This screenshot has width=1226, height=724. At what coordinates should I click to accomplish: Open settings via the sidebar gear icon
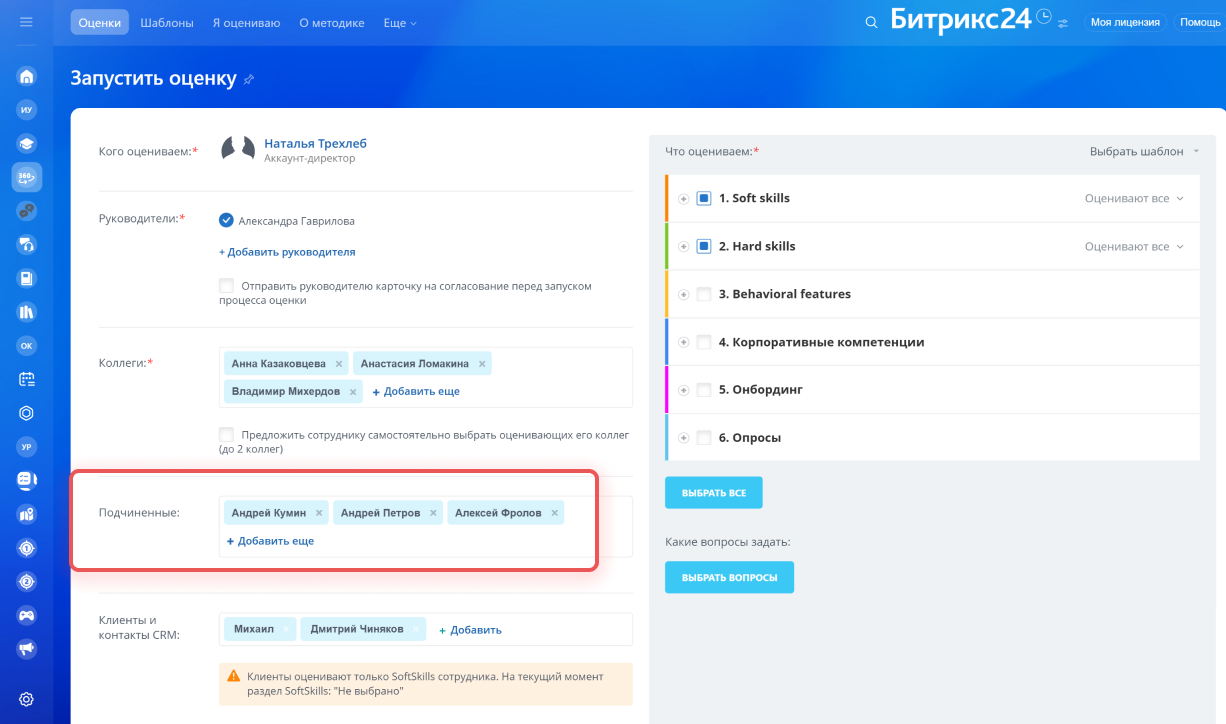[27, 699]
